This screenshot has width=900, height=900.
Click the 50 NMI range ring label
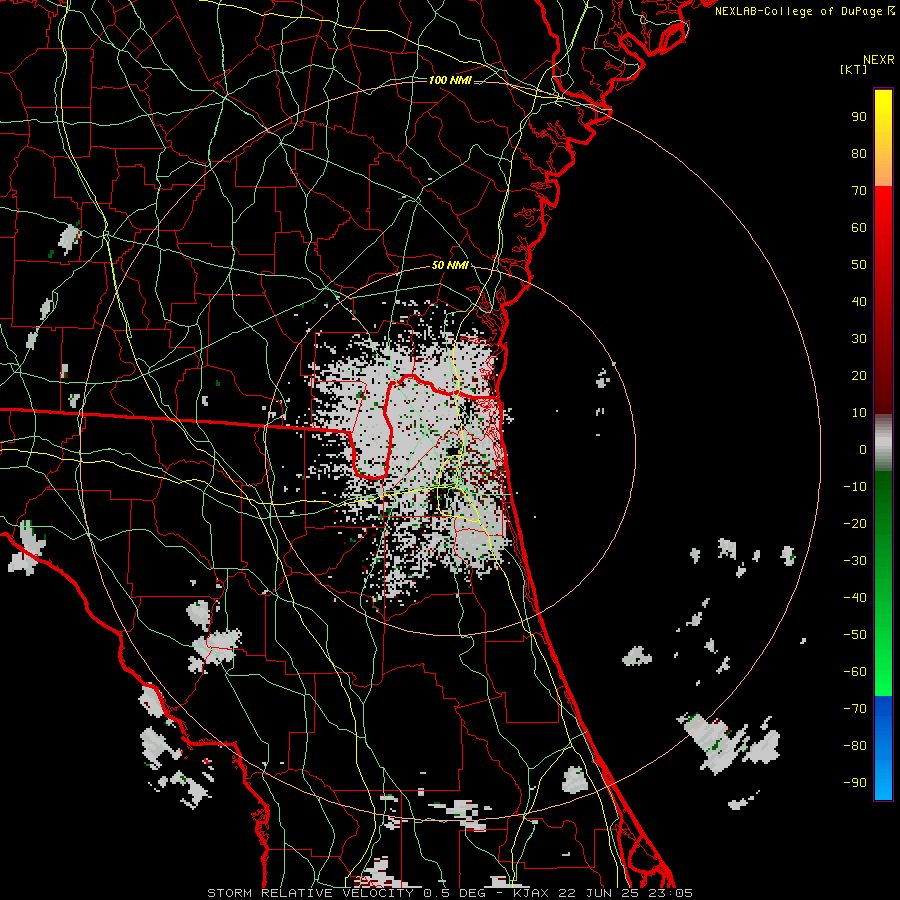[x=450, y=265]
